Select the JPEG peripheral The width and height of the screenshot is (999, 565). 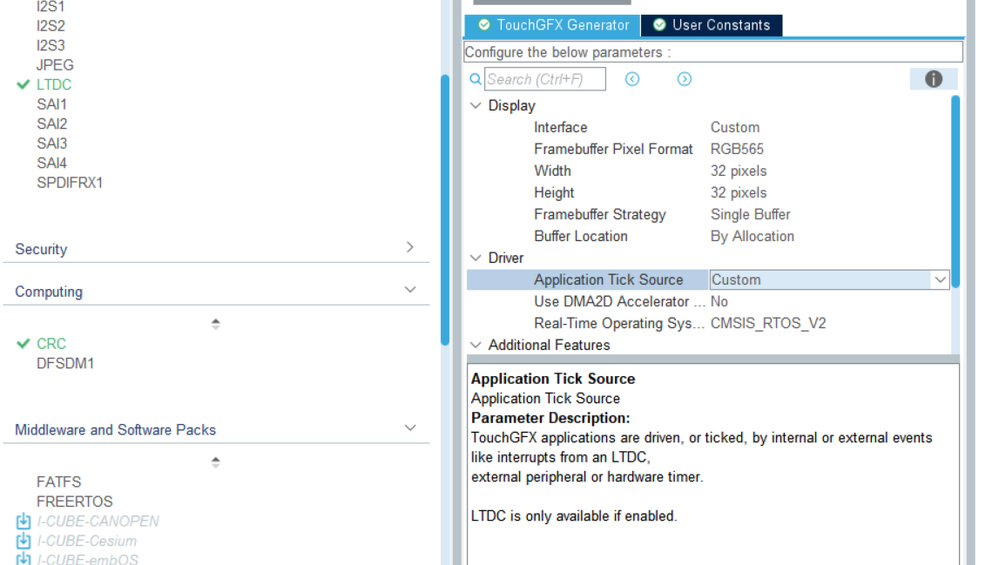[x=55, y=65]
